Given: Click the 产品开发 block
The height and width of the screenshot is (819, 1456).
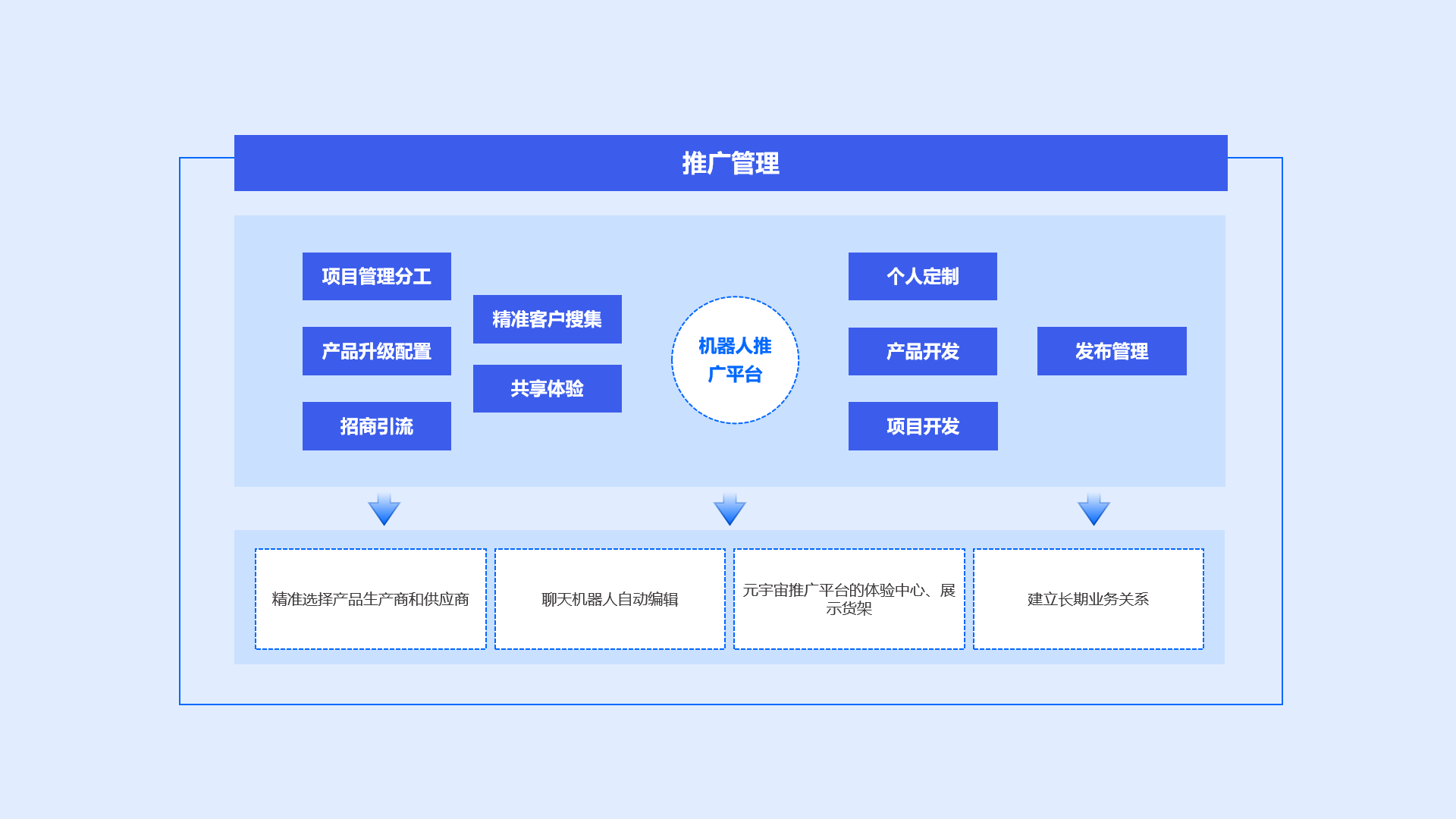Looking at the screenshot, I should 922,351.
